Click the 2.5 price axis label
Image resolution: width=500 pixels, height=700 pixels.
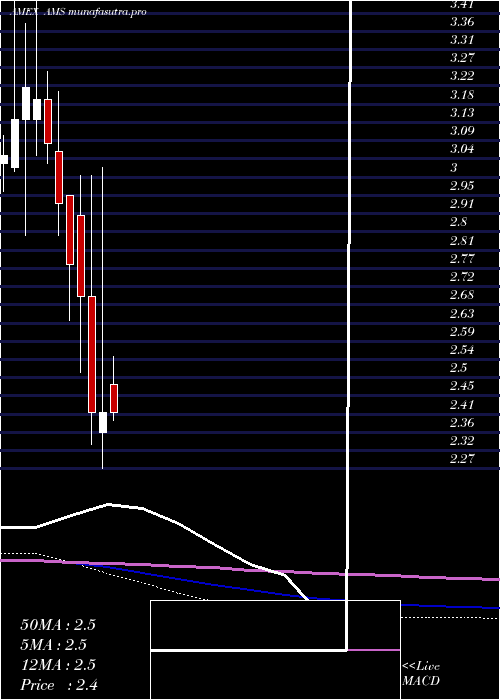point(458,368)
